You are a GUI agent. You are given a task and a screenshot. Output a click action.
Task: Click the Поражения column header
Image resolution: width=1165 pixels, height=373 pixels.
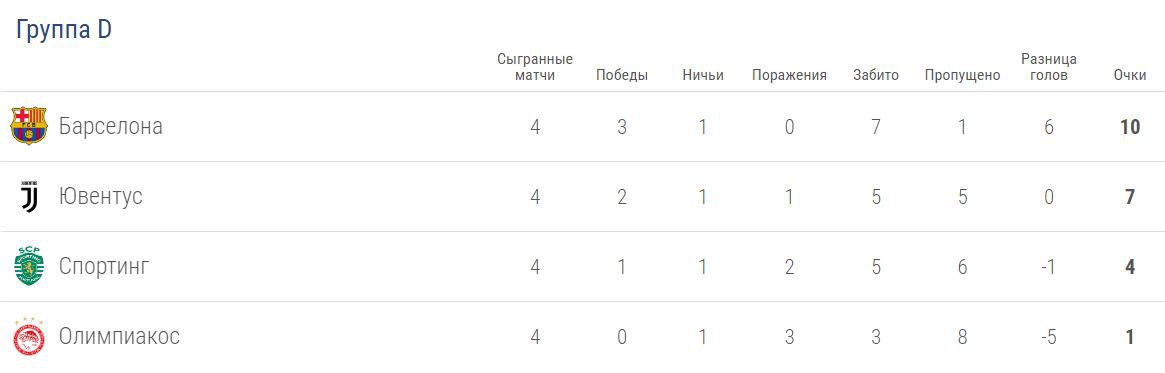(789, 75)
